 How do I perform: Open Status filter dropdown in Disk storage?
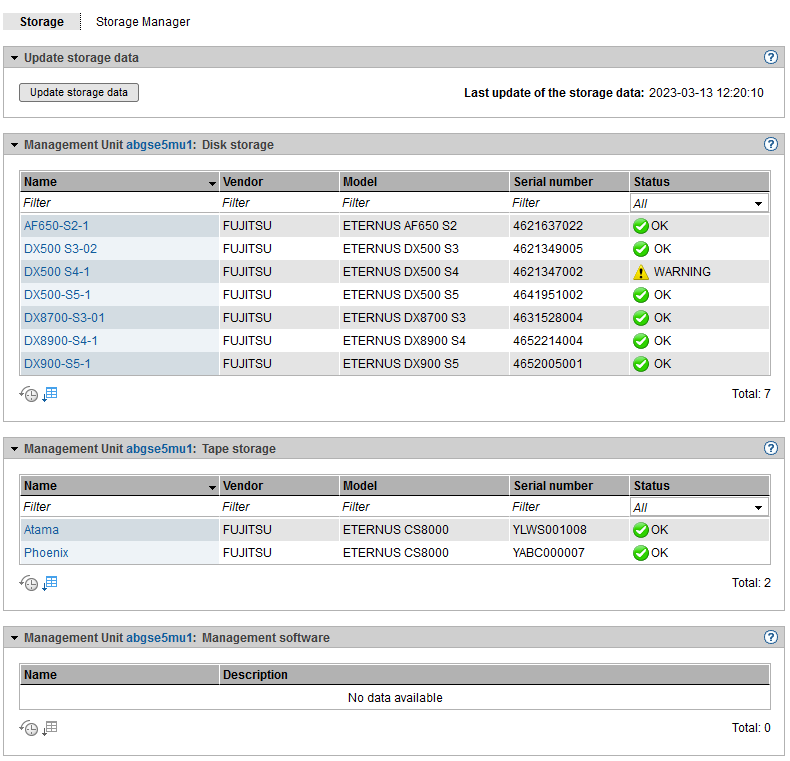[x=699, y=203]
